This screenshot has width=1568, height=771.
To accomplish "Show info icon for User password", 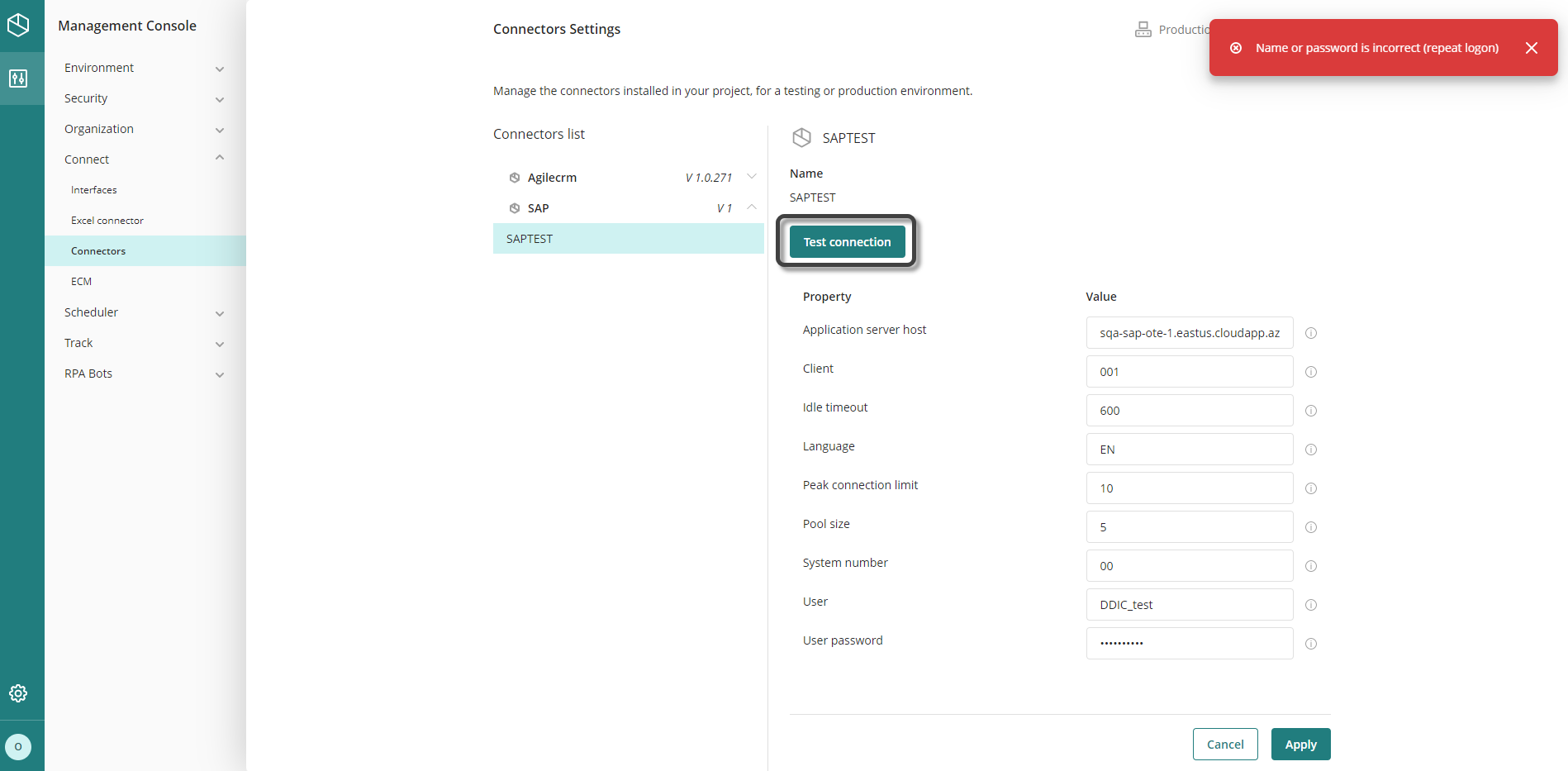I will 1311,644.
